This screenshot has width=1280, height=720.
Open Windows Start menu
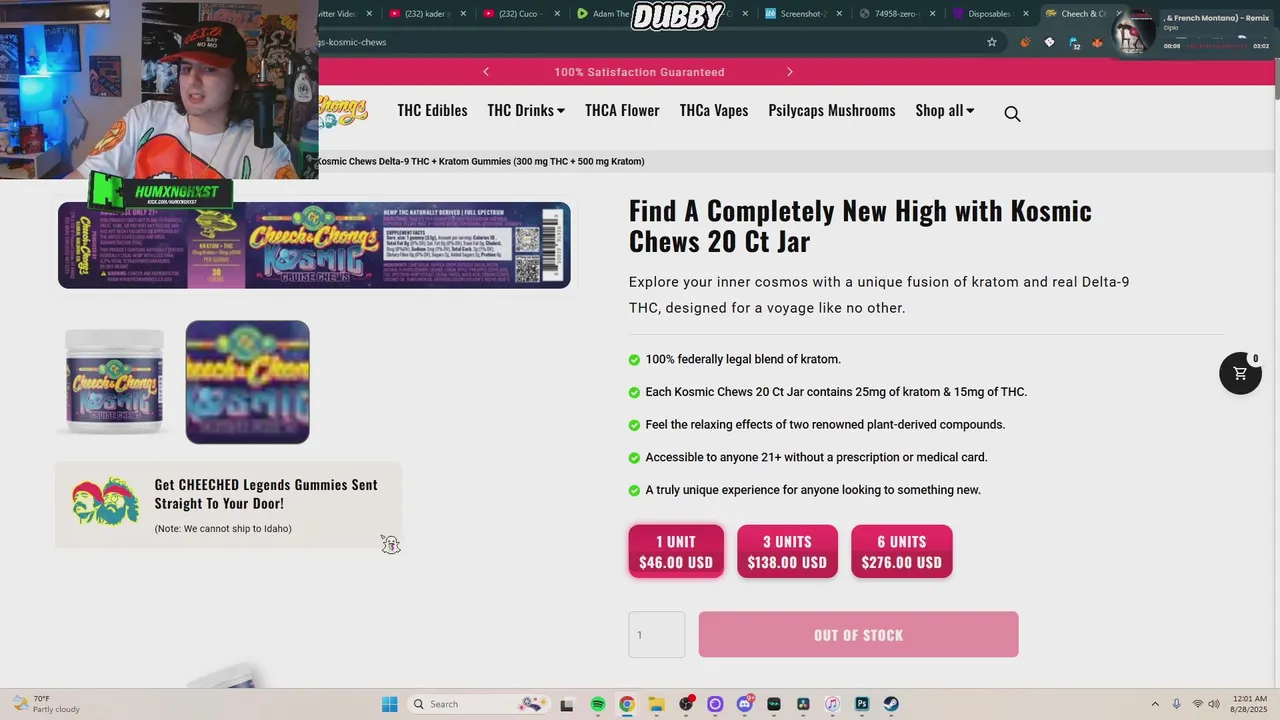click(390, 704)
